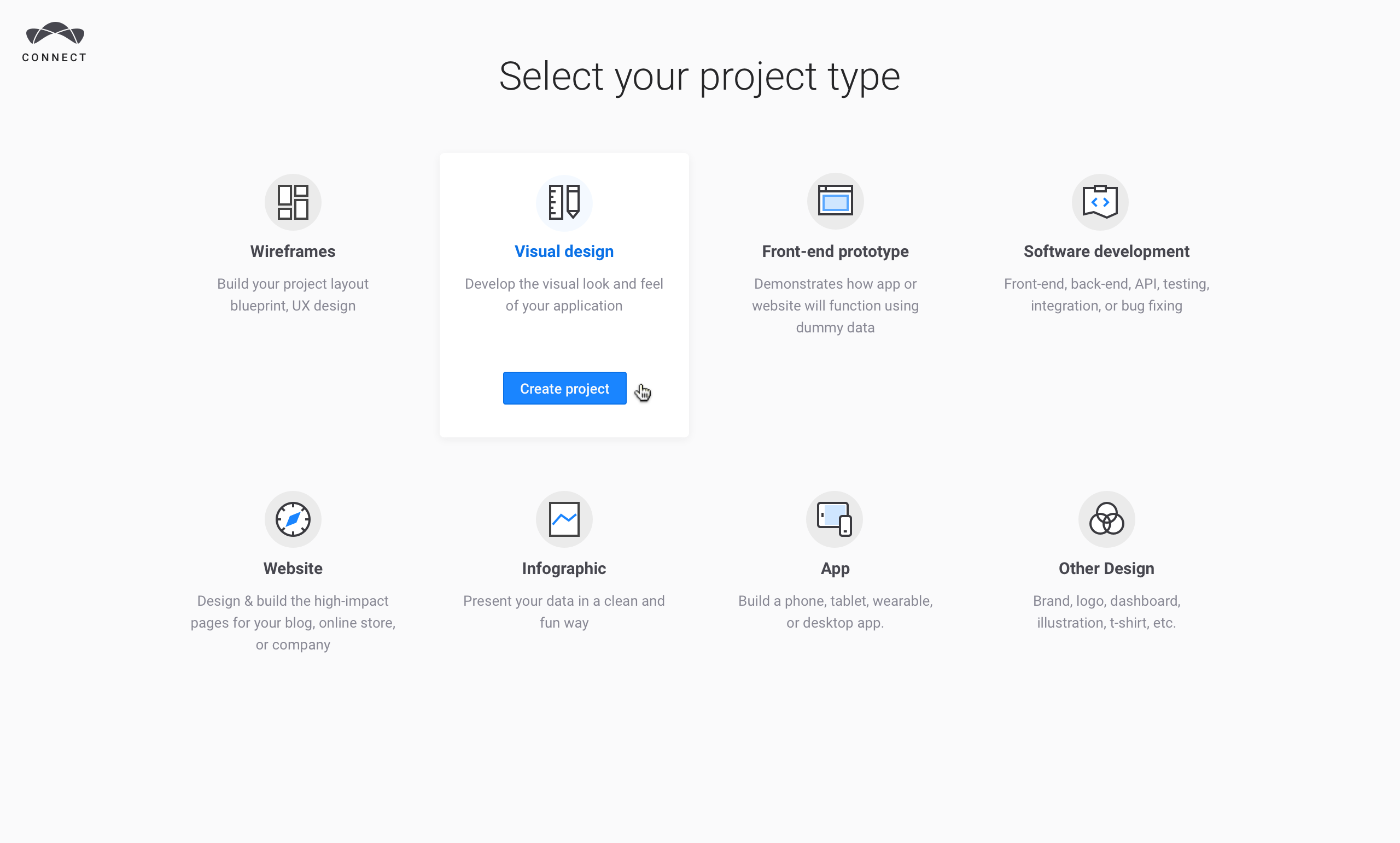Choose the Front-end prototype window icon
Image resolution: width=1400 pixels, height=843 pixels.
pos(835,201)
